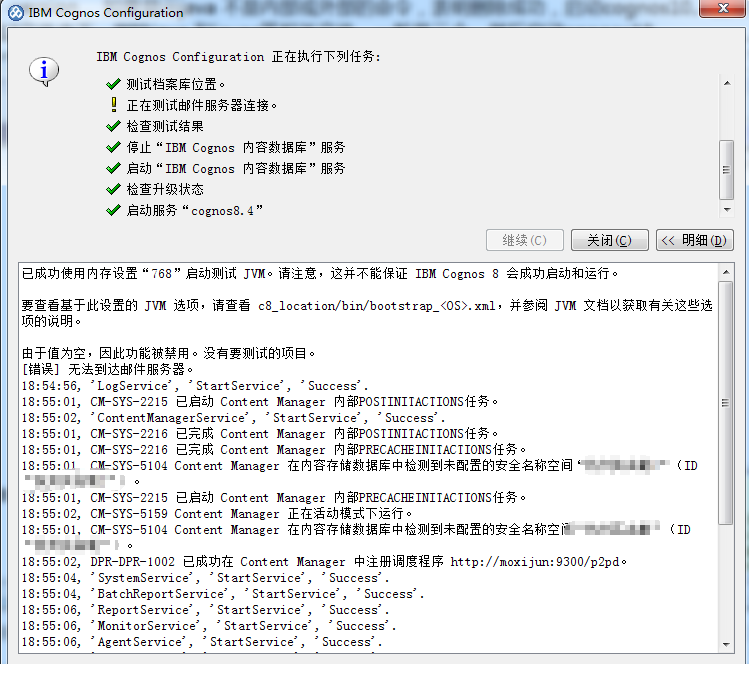
Task: Click log line SystemService StartService Success
Action: point(205,578)
